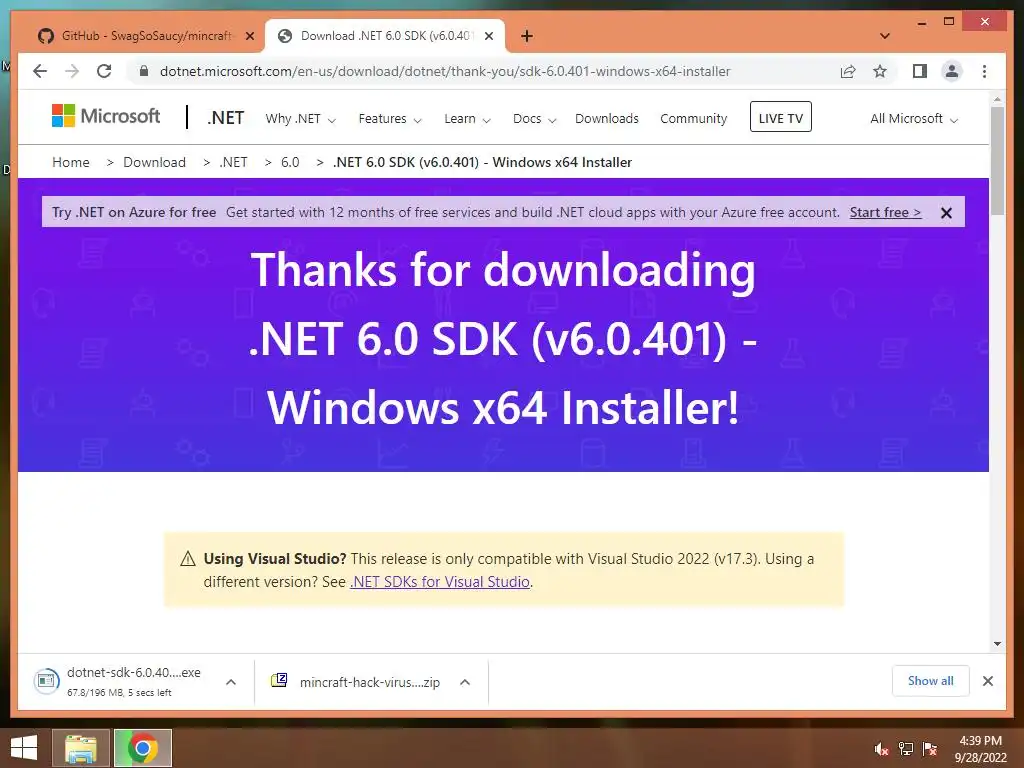Click the Microsoft logo

click(106, 116)
